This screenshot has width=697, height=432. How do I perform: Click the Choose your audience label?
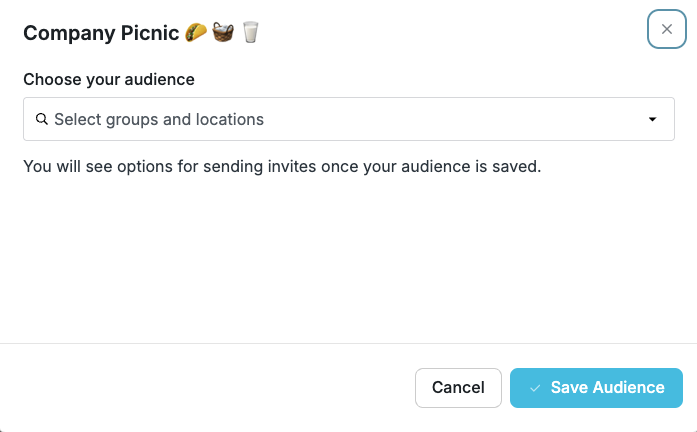point(109,79)
